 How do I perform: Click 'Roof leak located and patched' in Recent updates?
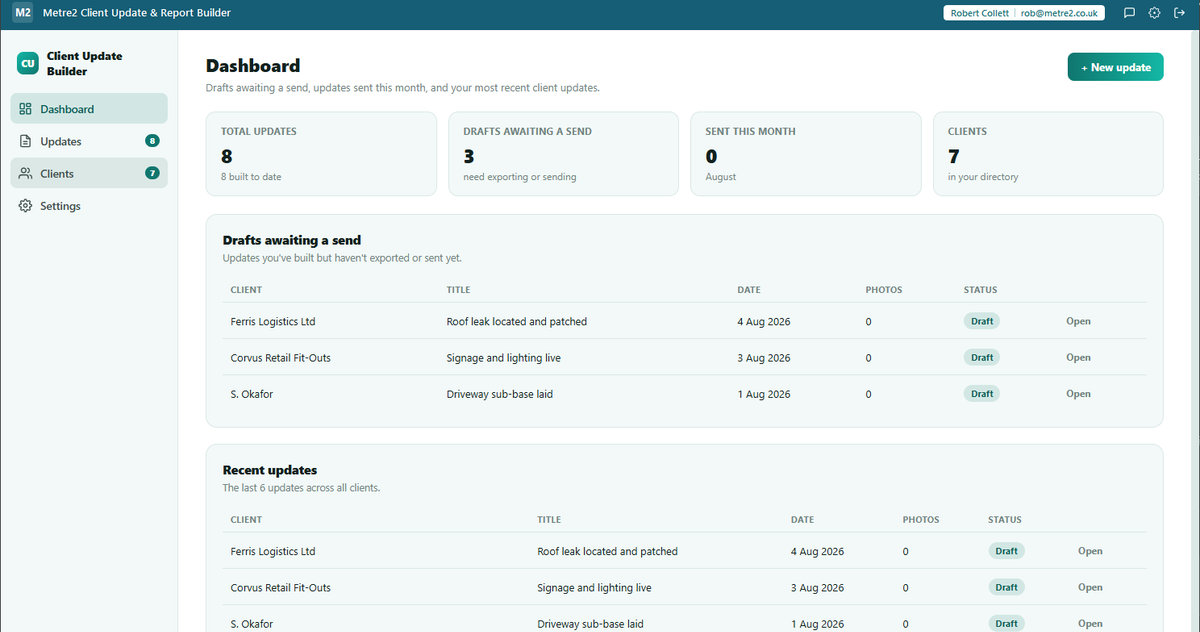(608, 552)
